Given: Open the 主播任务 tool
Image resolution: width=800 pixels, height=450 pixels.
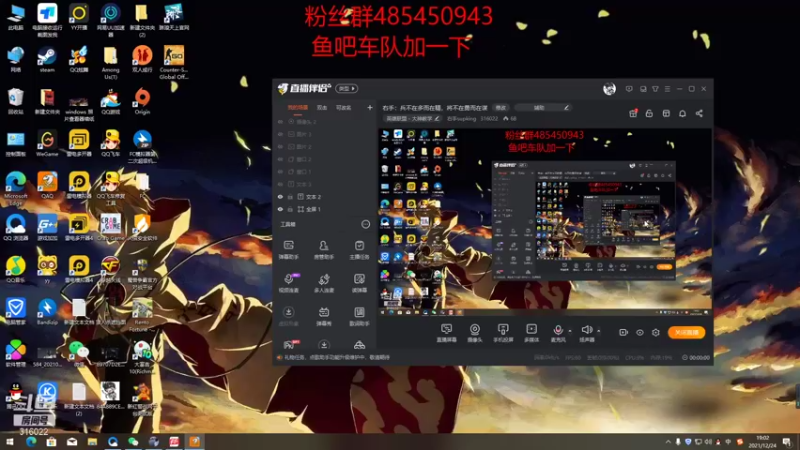Looking at the screenshot, I should click(359, 249).
